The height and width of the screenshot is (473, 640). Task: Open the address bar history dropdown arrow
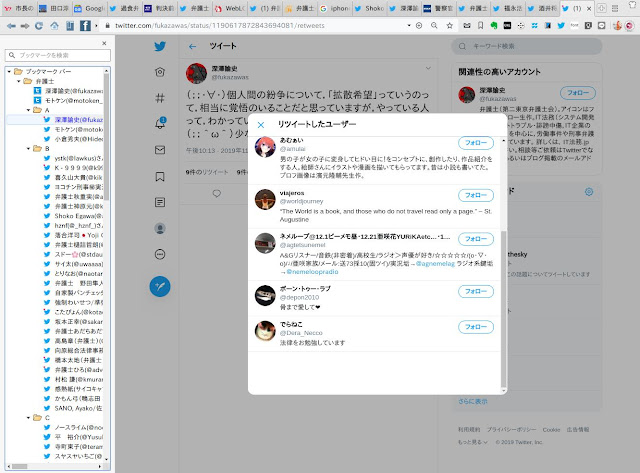(x=409, y=25)
